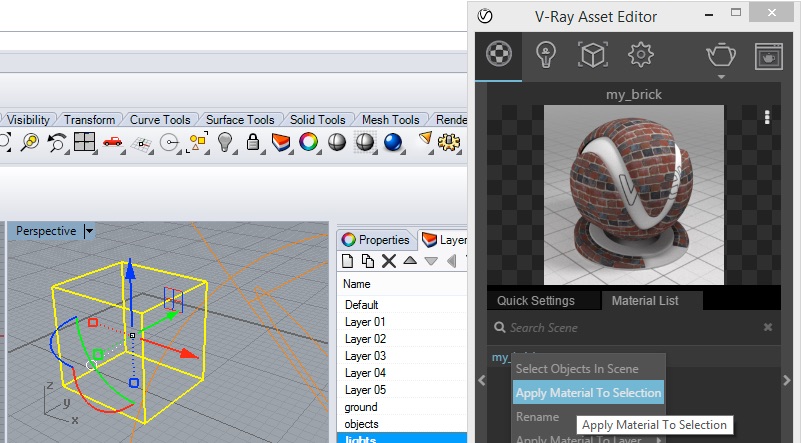Click the light bulb Hide Objects icon
Viewport: 801px width, 443px height.
tap(225, 142)
